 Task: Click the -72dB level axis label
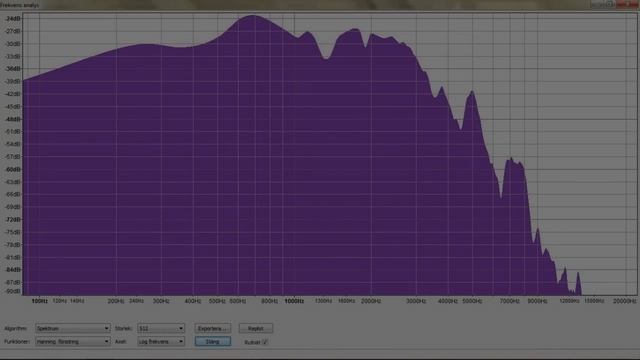click(x=13, y=220)
